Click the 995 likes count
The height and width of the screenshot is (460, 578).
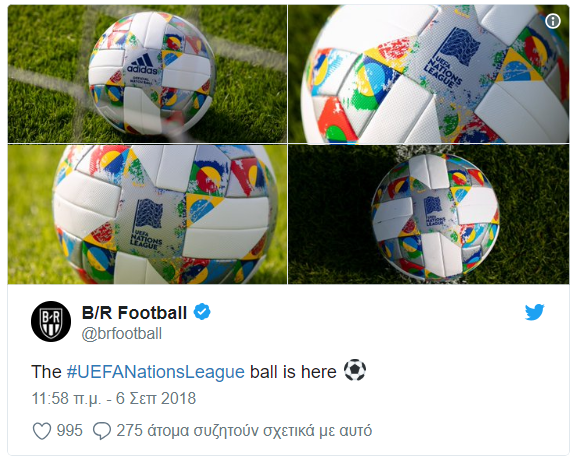pyautogui.click(x=70, y=431)
